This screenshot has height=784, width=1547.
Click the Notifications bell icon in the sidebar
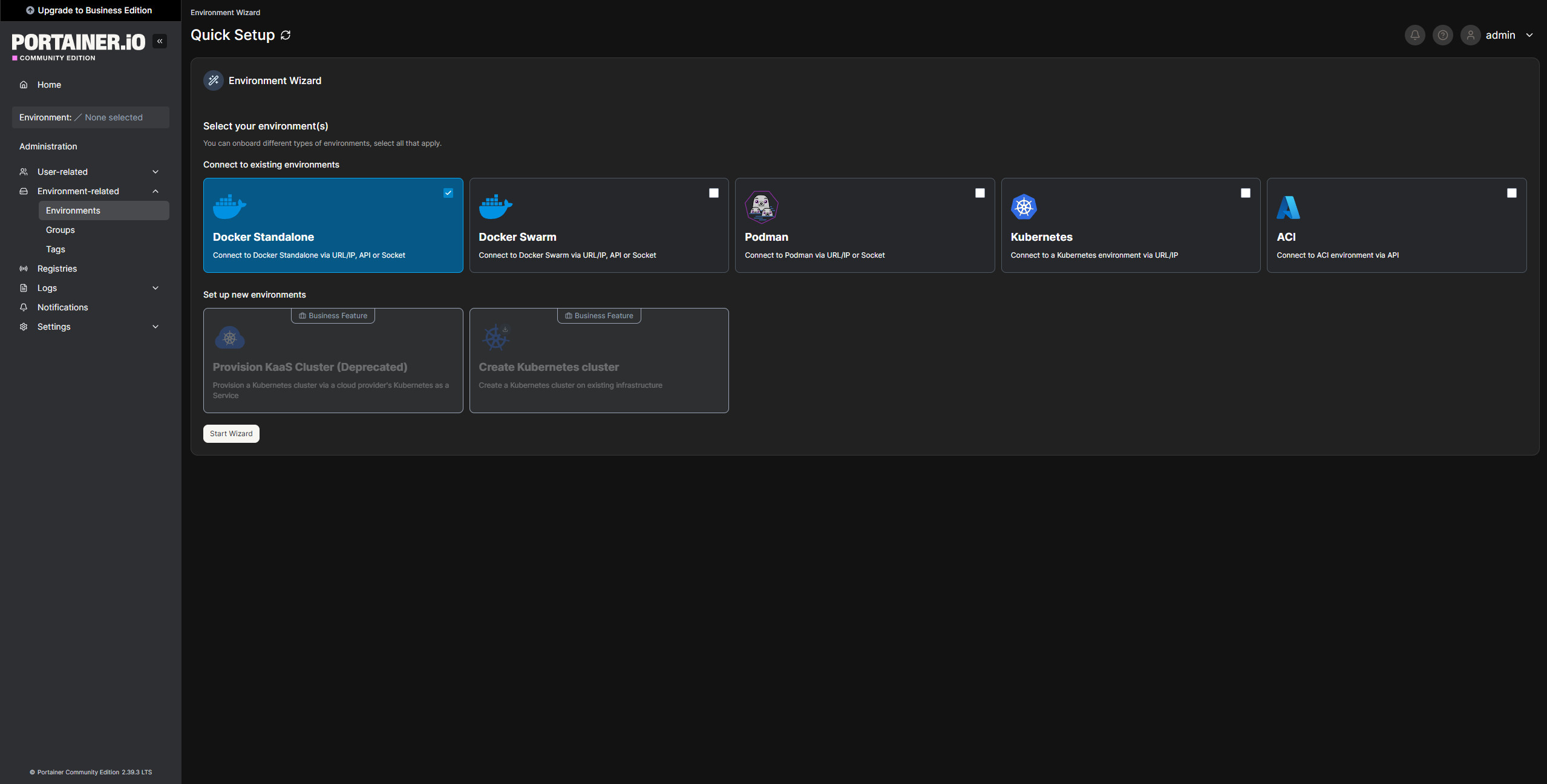(x=24, y=307)
